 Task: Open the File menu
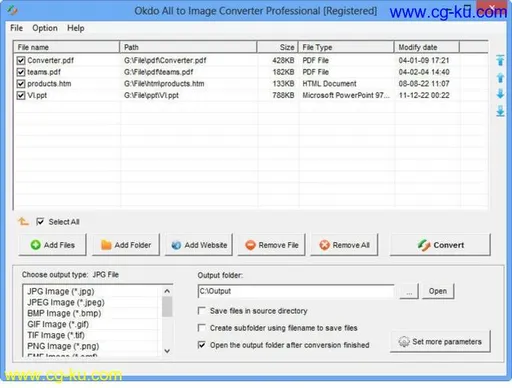[x=16, y=28]
